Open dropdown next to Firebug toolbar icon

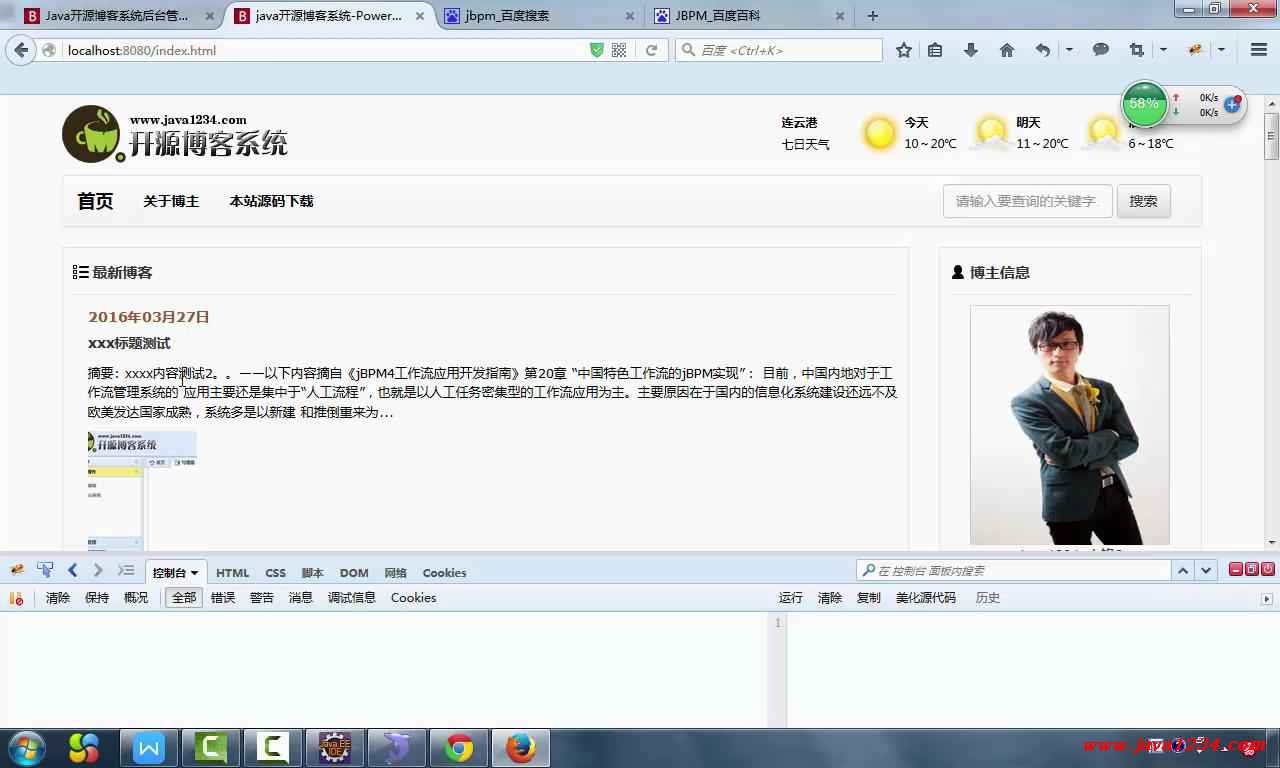click(x=1222, y=50)
